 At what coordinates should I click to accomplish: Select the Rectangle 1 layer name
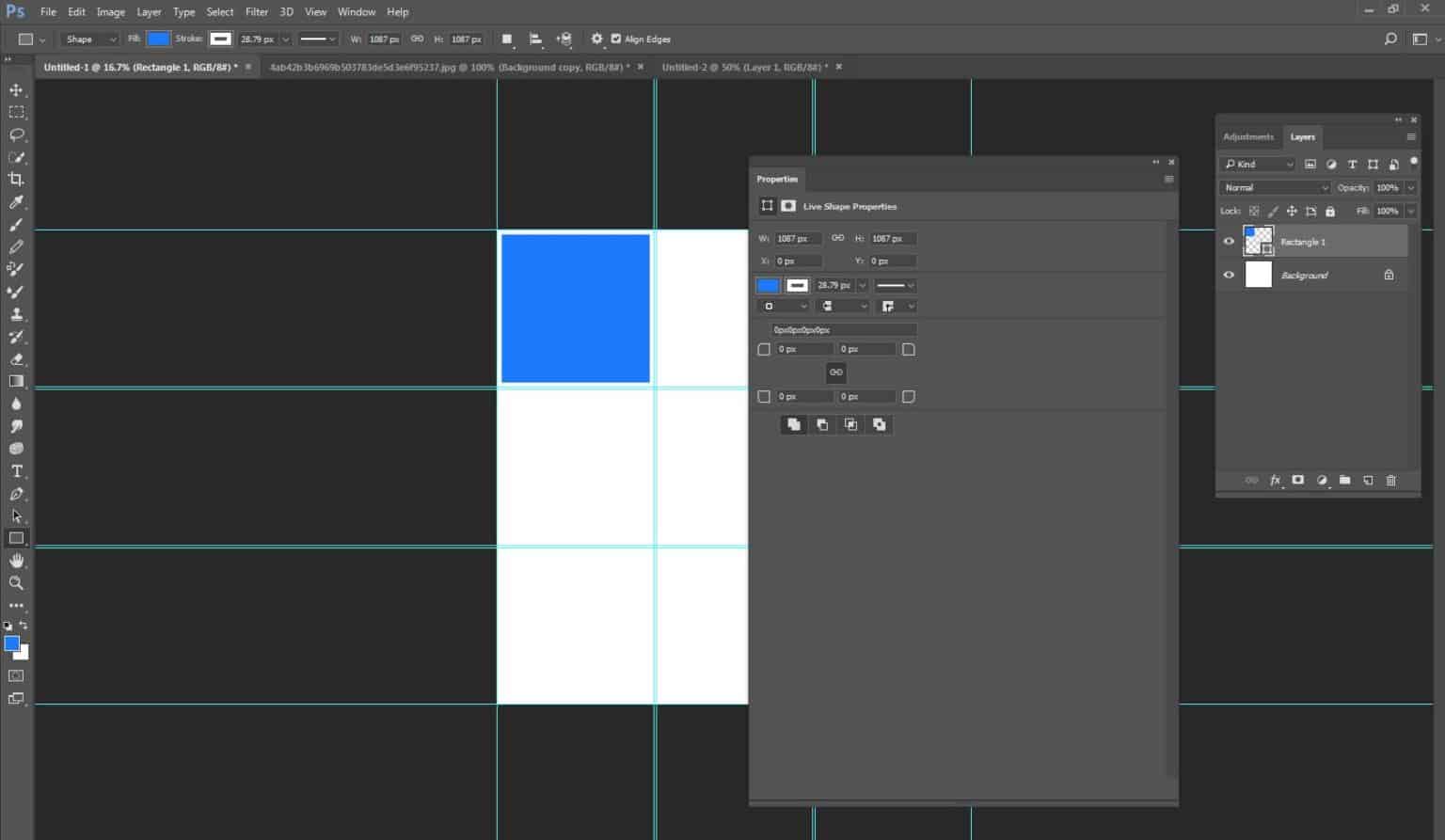tap(1303, 242)
